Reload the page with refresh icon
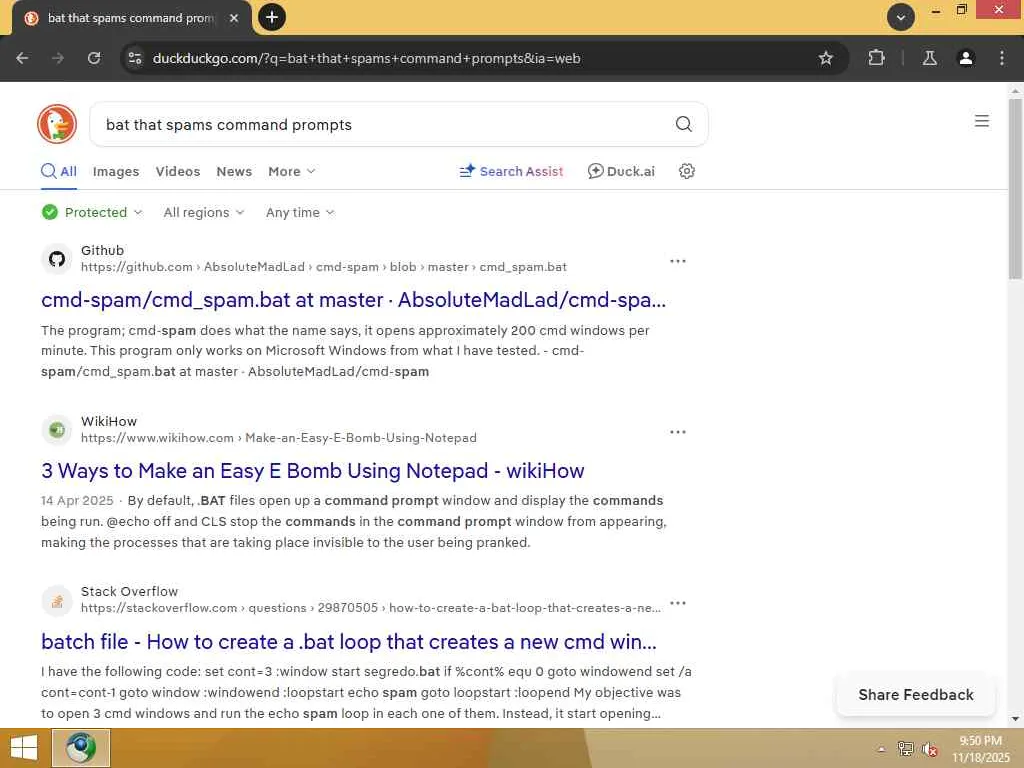The height and width of the screenshot is (768, 1024). click(94, 58)
